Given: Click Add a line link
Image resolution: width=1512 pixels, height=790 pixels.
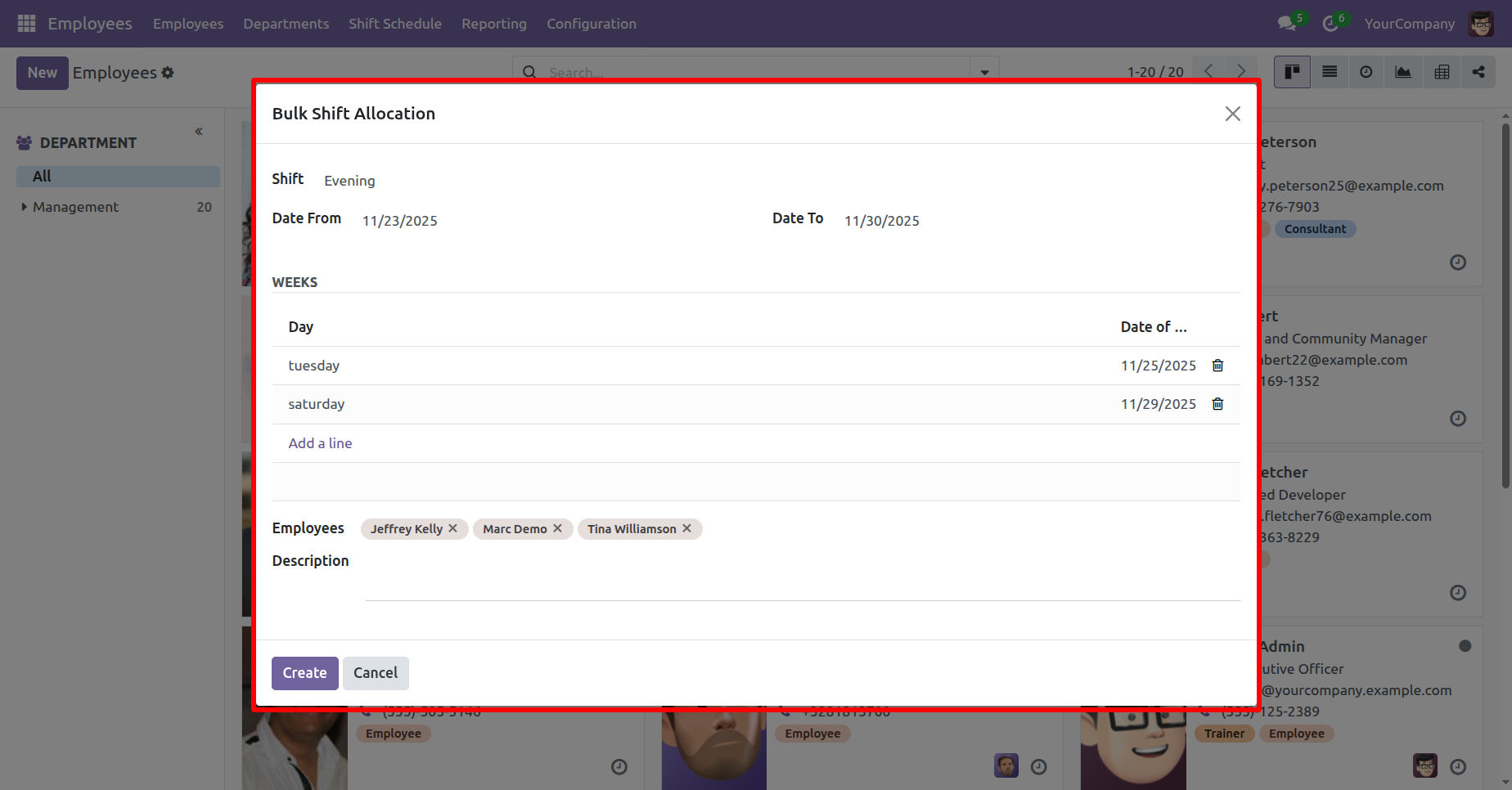Looking at the screenshot, I should (320, 443).
